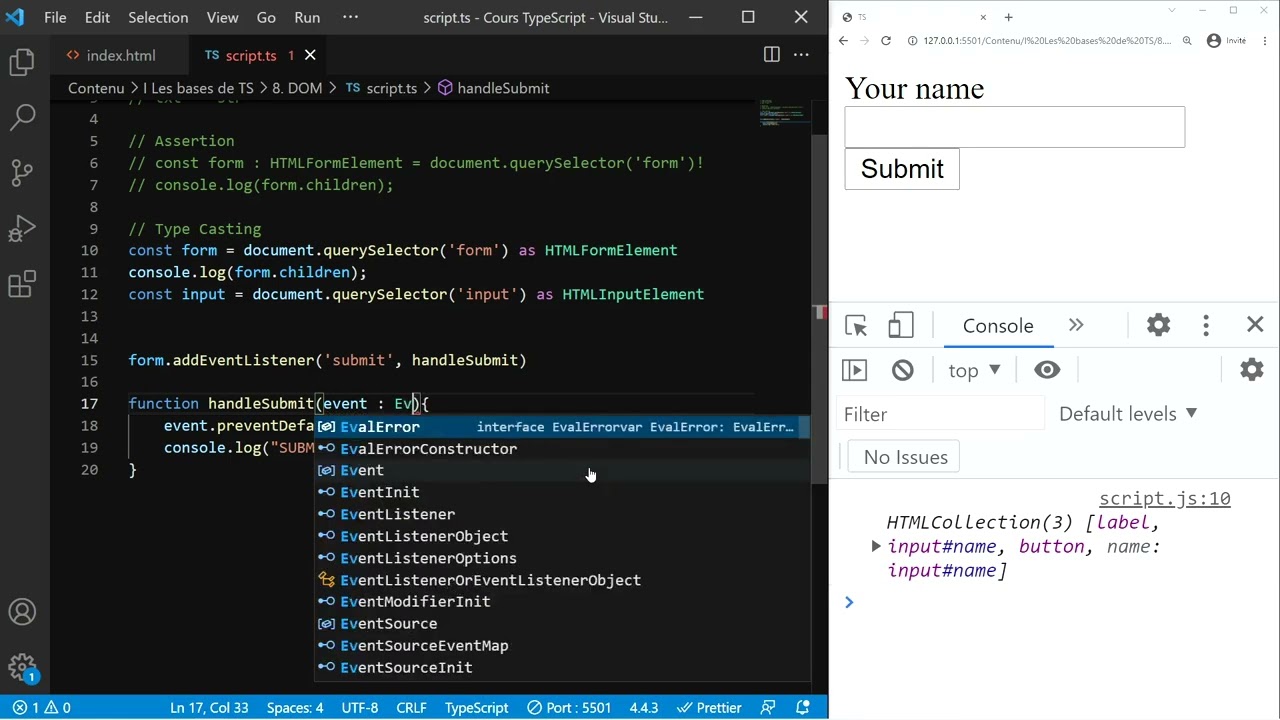The image size is (1280, 720).
Task: Click Ln 17, Col 33 status item
Action: point(209,707)
